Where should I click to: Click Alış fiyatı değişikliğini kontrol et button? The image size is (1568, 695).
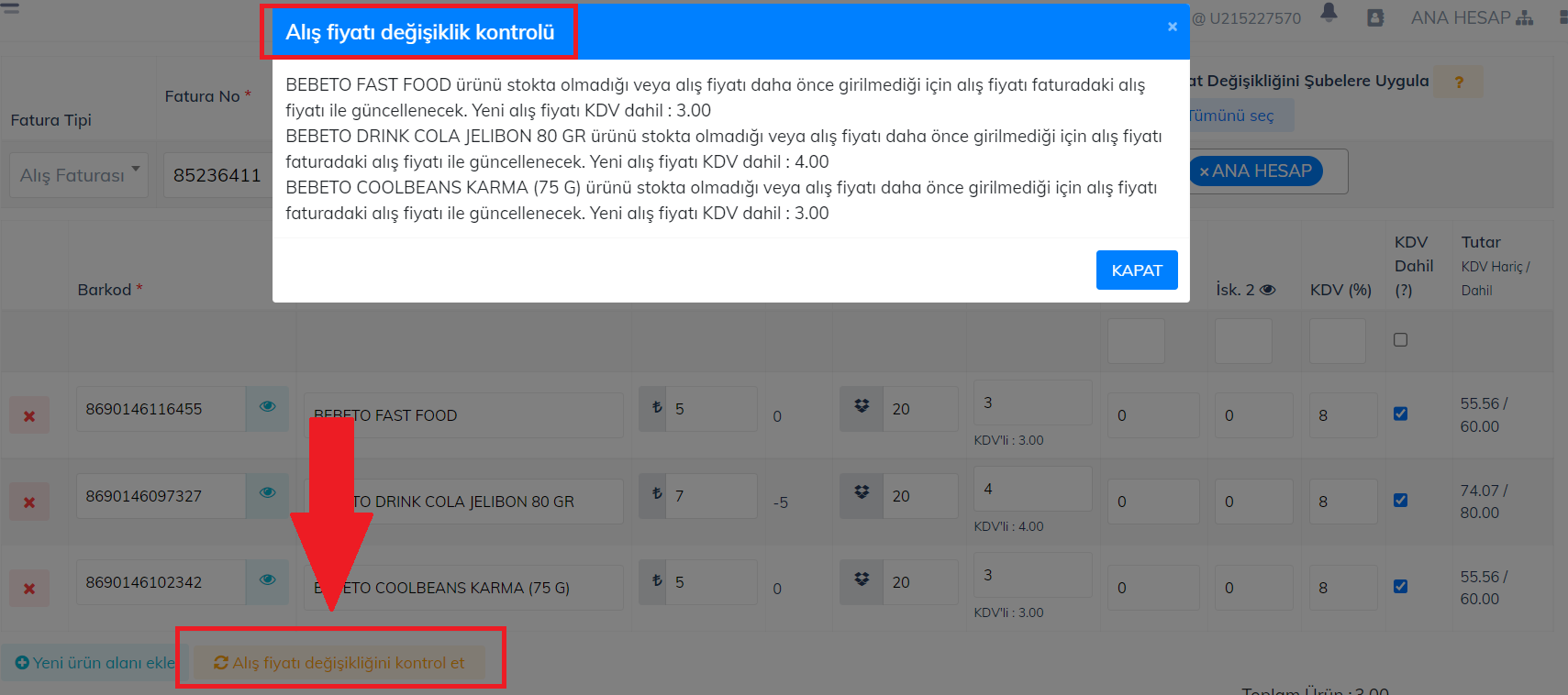[x=339, y=663]
